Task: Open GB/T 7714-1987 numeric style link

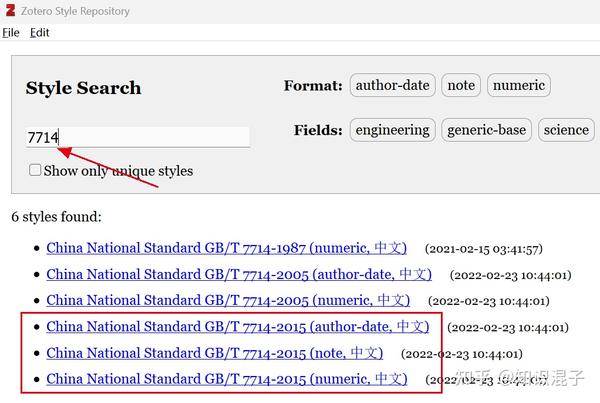Action: tap(228, 247)
